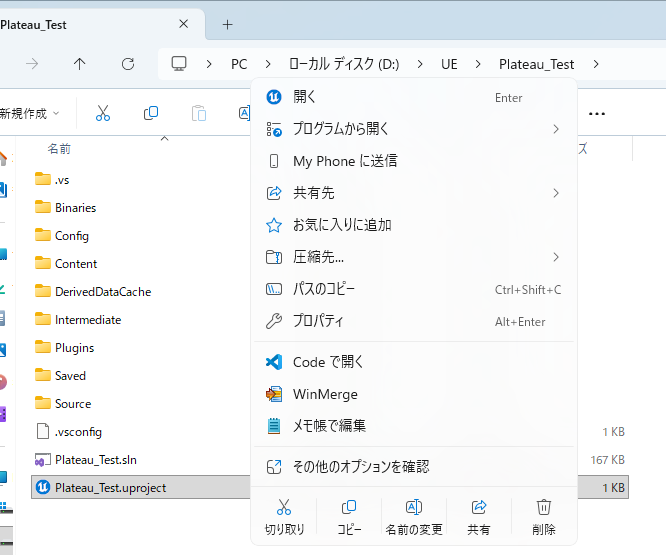The height and width of the screenshot is (555, 666).
Task: Click the toolbar scissors cut icon
Action: (103, 113)
